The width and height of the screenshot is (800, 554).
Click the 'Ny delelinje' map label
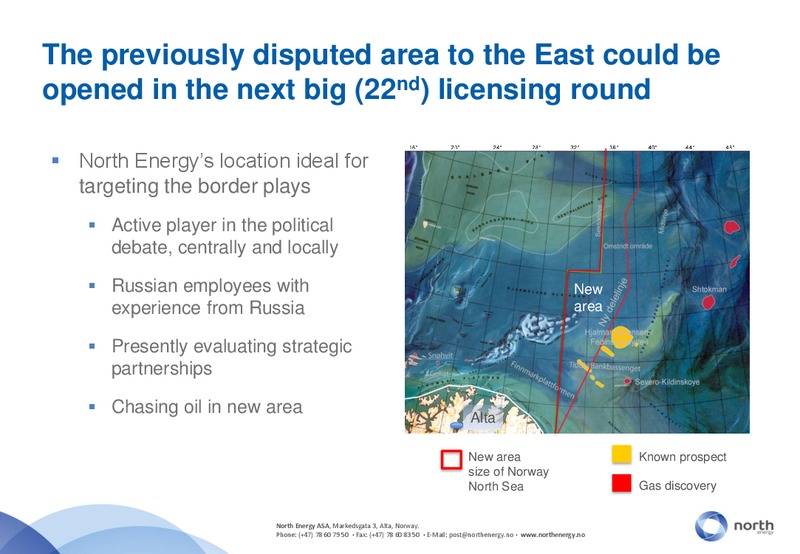(x=613, y=302)
